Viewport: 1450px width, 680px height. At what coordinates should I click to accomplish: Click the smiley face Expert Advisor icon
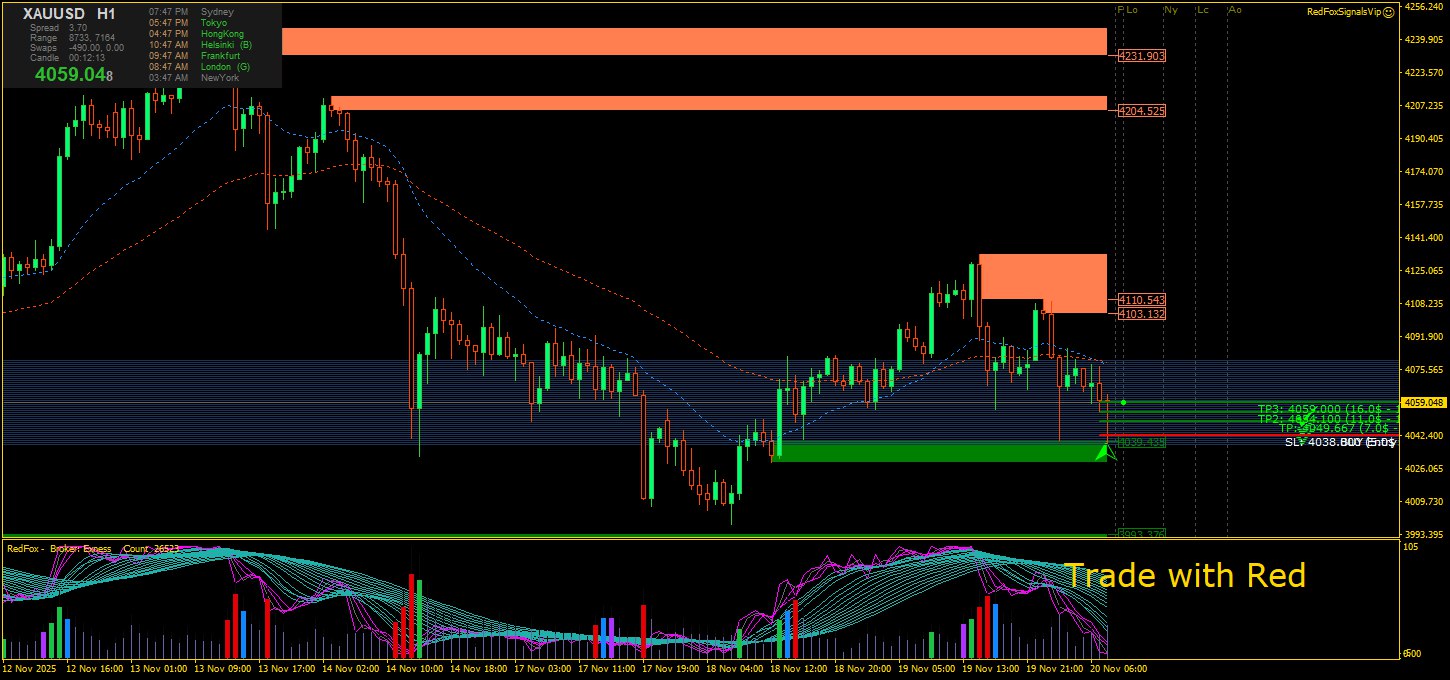click(1389, 11)
